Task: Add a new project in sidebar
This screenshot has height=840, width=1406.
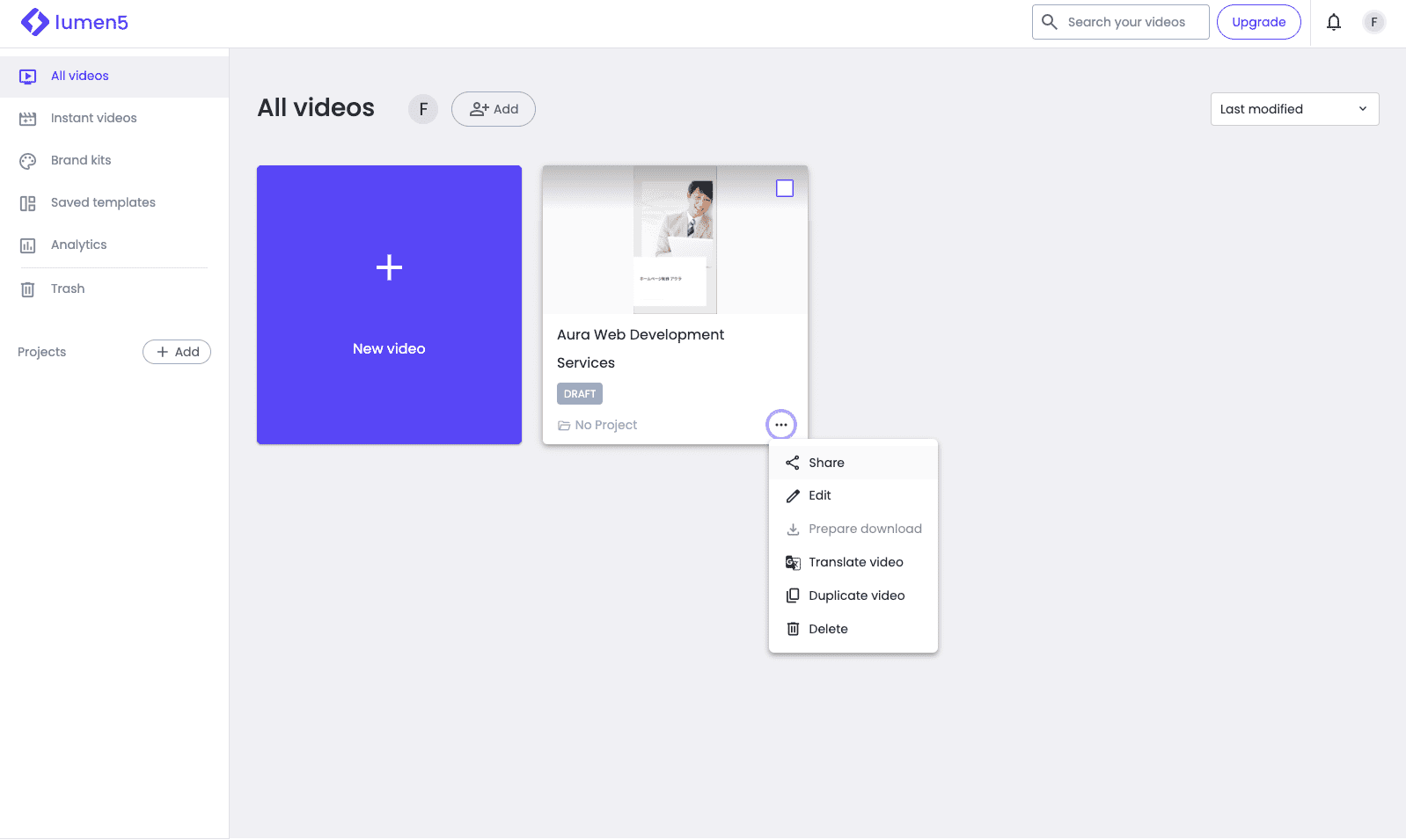Action: [177, 352]
